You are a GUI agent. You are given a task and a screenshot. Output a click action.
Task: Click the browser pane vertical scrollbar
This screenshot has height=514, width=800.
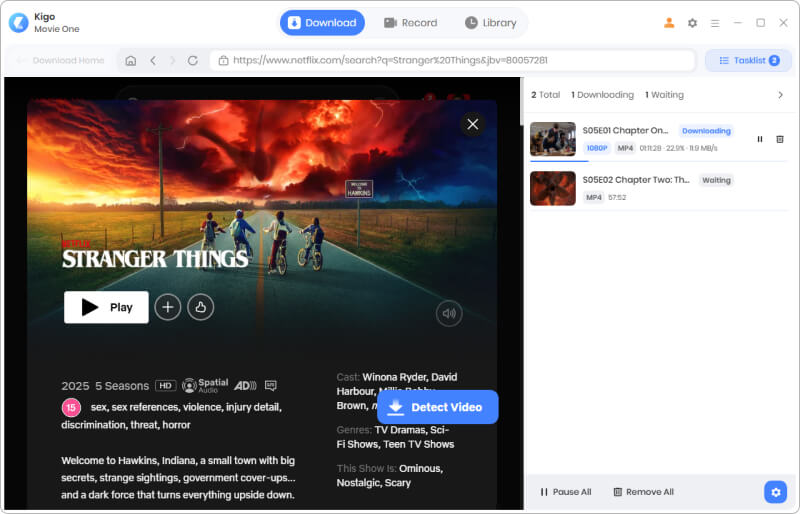[522, 101]
